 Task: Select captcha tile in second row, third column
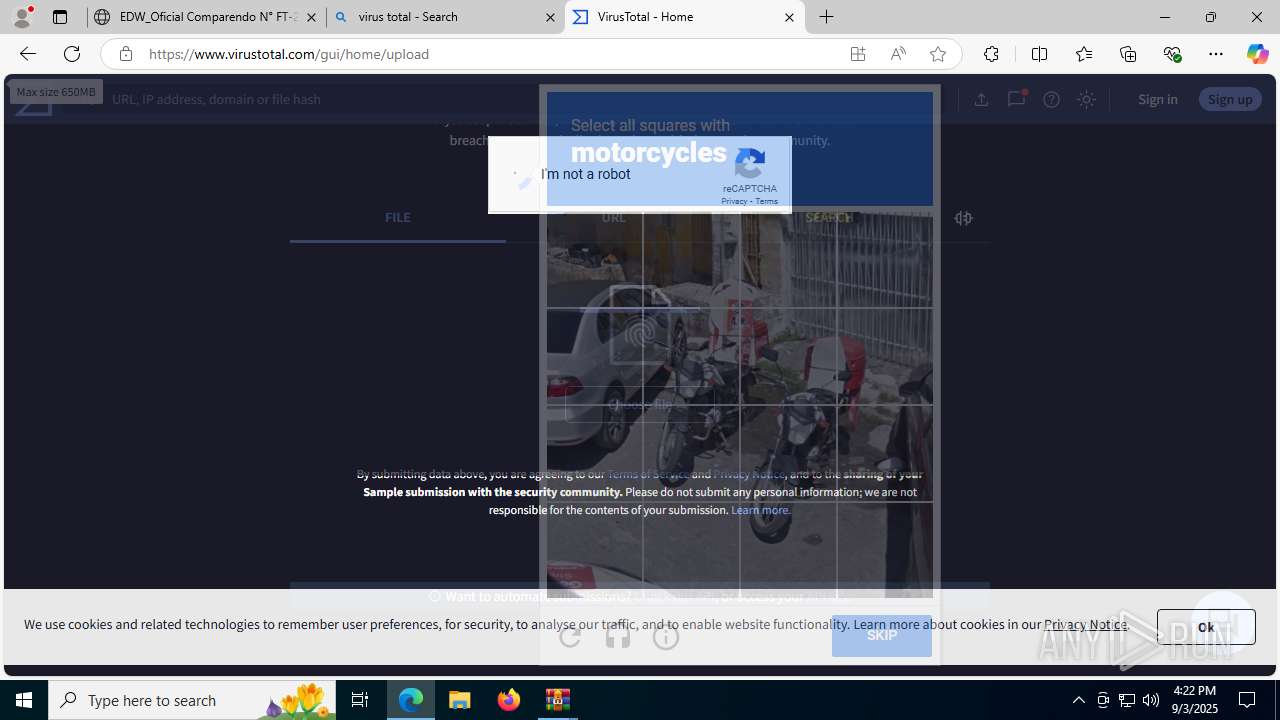(x=788, y=356)
